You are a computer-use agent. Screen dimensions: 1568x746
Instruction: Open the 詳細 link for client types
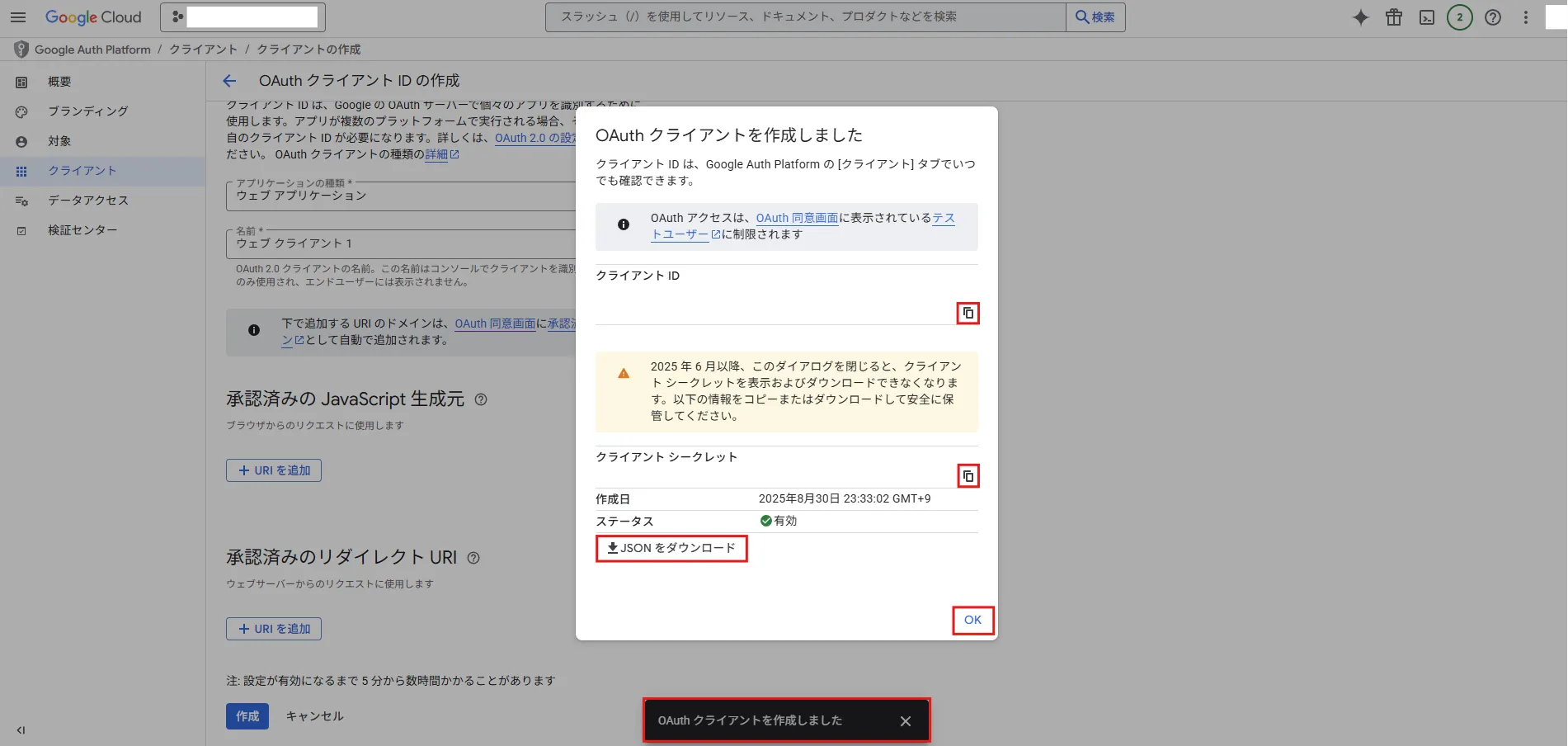[442, 154]
